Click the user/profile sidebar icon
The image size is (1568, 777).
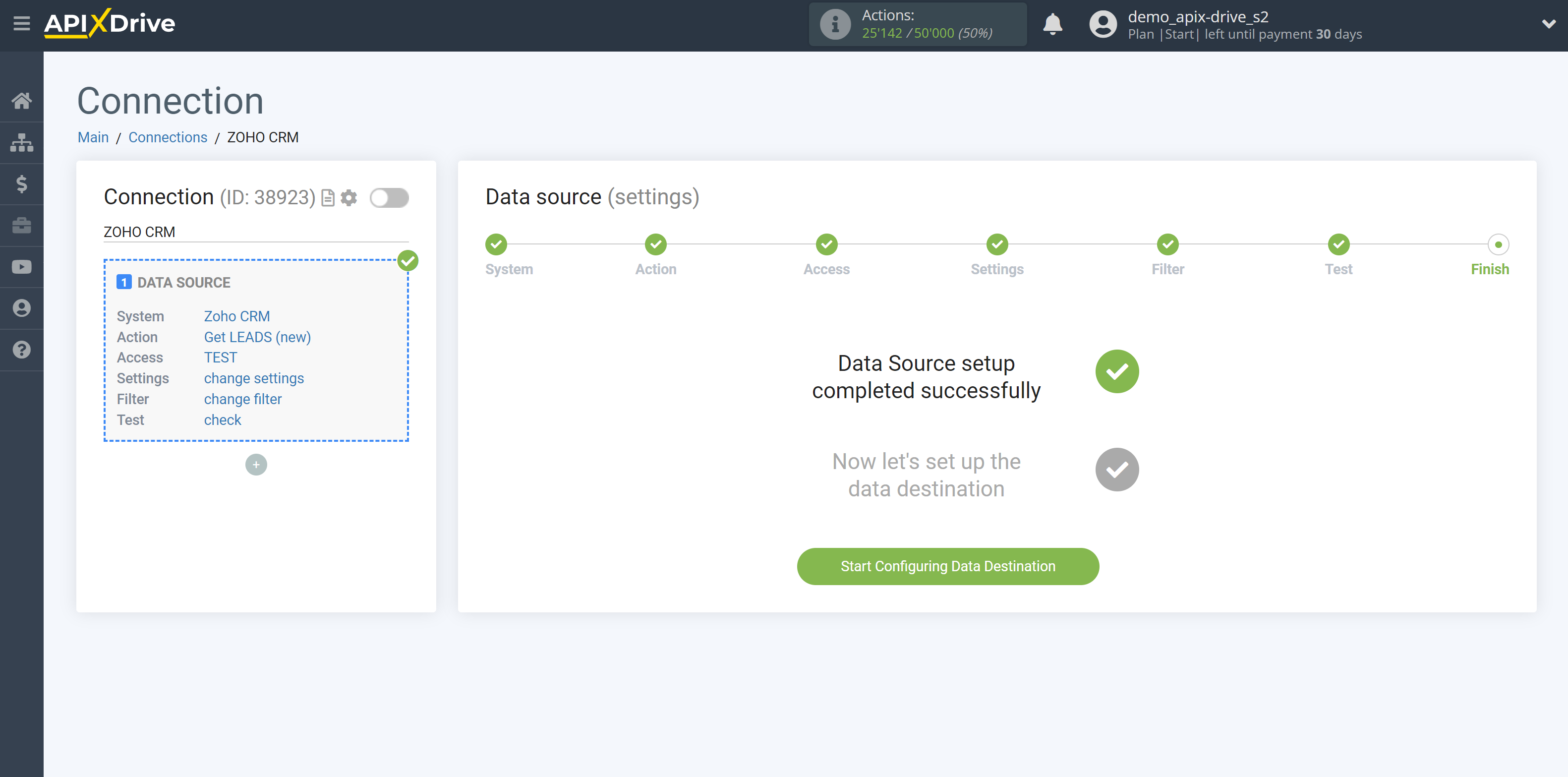[x=22, y=308]
